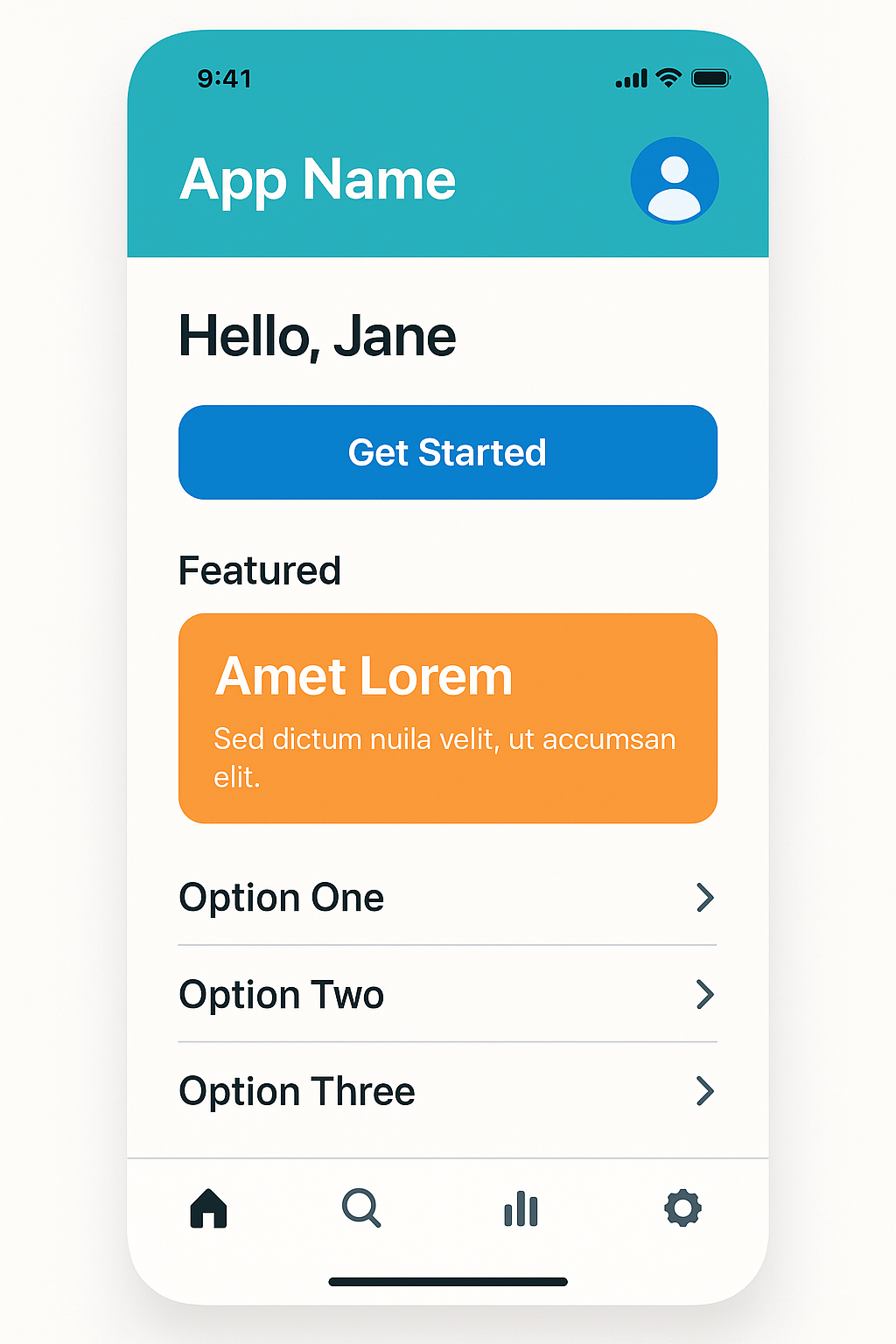Tap the Wi-Fi status icon
The image size is (896, 1344).
[x=668, y=78]
